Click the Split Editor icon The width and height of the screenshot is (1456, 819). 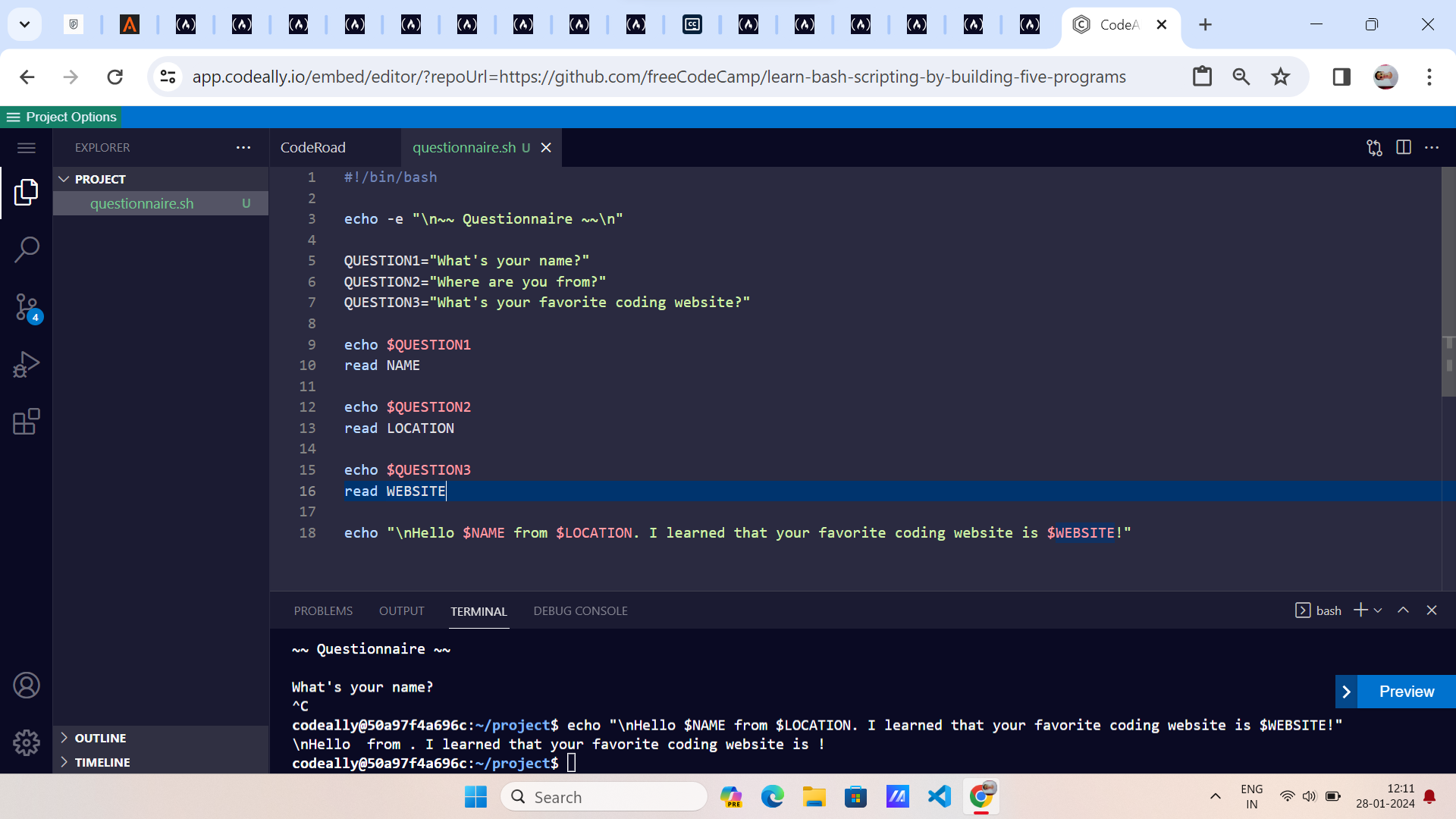pos(1404,147)
